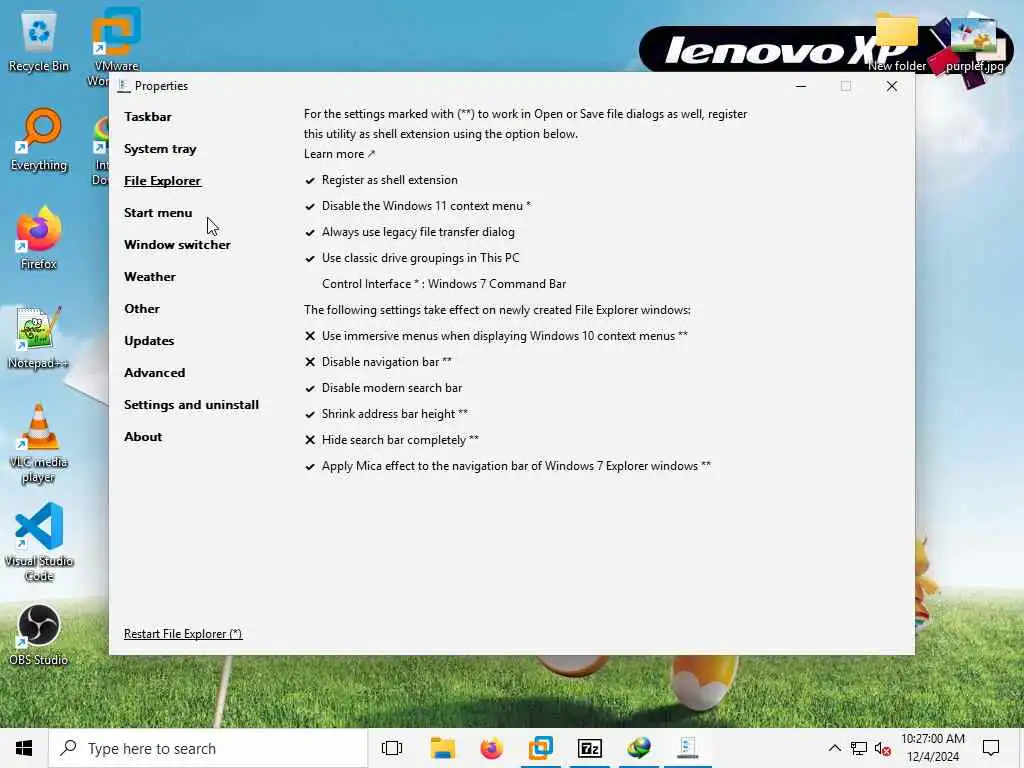This screenshot has height=768, width=1024.
Task: Select the Taskbar settings section
Action: point(148,117)
